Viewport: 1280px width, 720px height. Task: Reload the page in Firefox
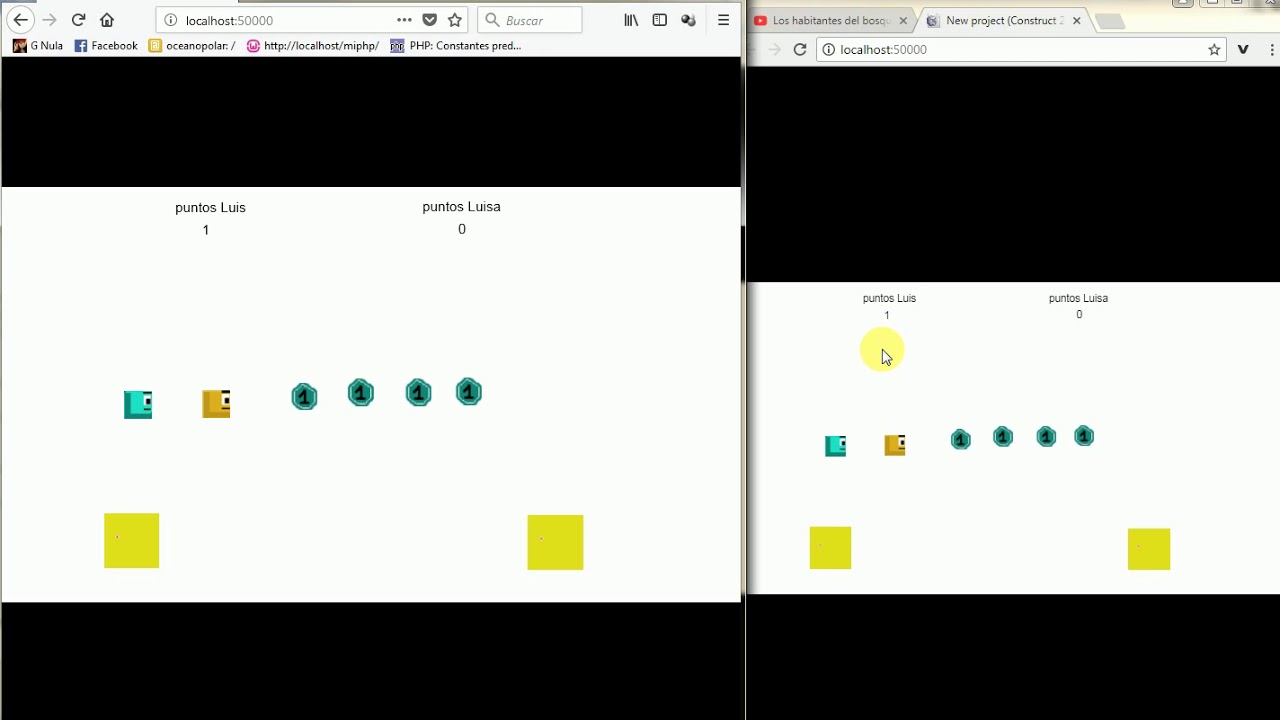[78, 20]
